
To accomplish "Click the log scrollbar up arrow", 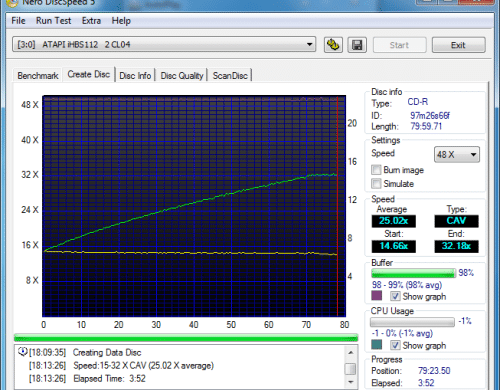I will (x=350, y=352).
